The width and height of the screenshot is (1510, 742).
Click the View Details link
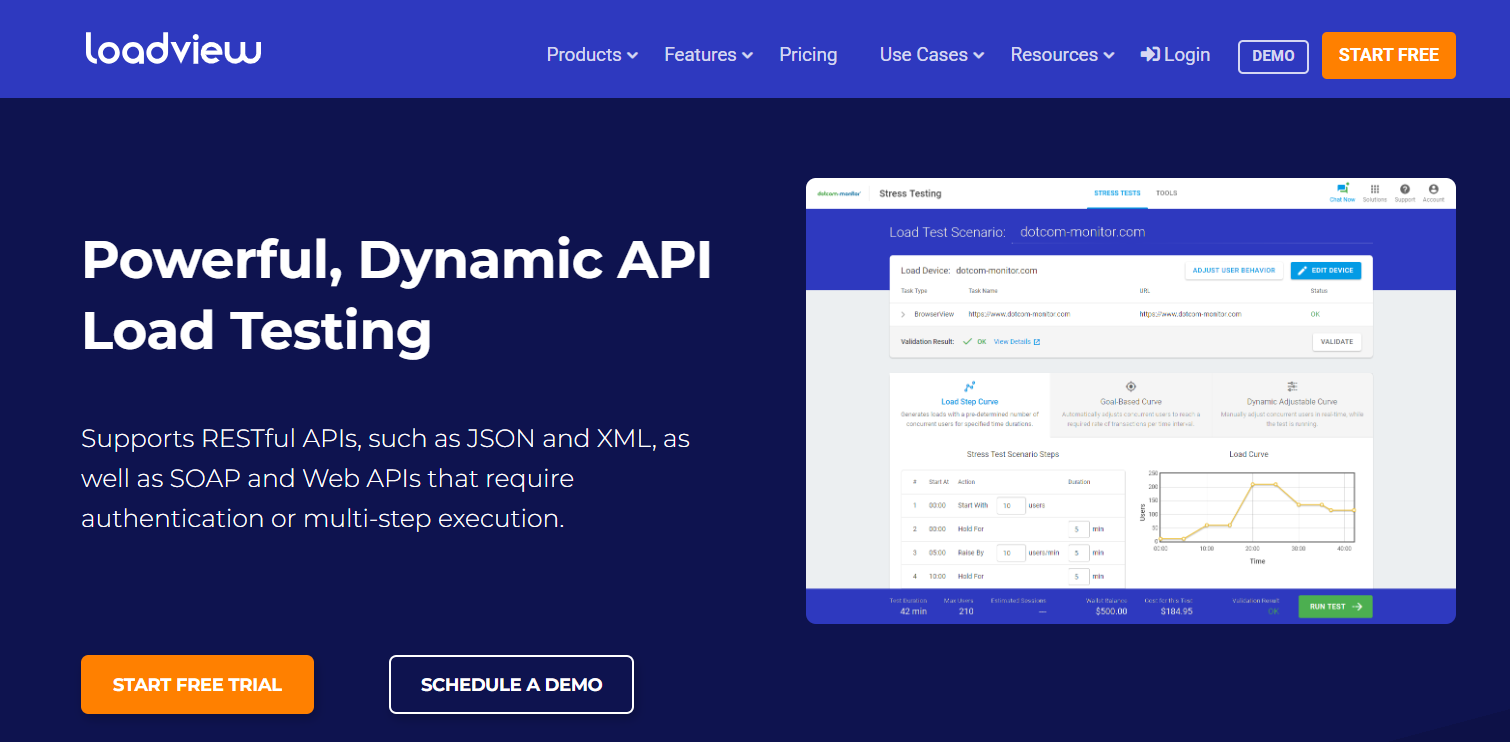click(x=1017, y=342)
